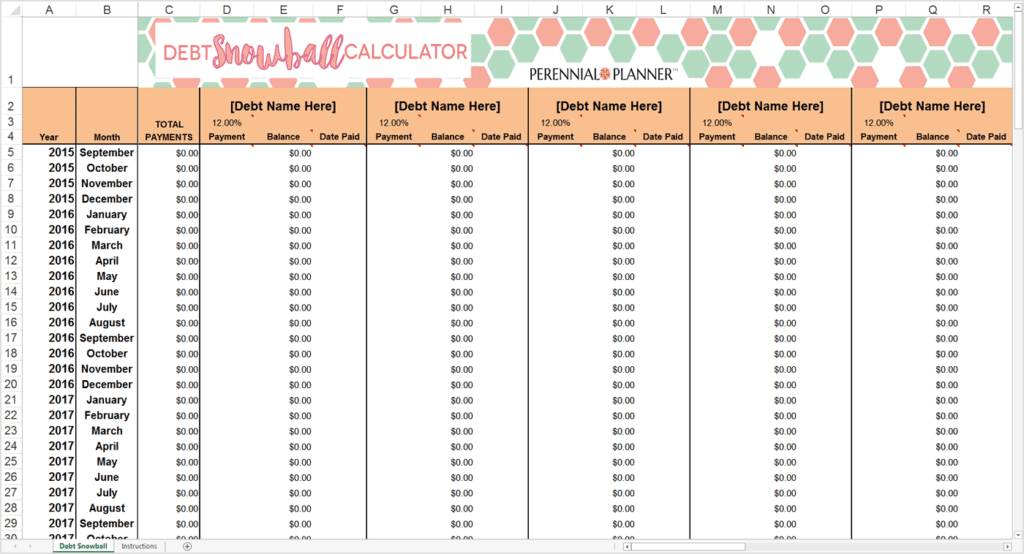
Task: Click the horizontal scrollbar left arrow
Action: tap(626, 546)
